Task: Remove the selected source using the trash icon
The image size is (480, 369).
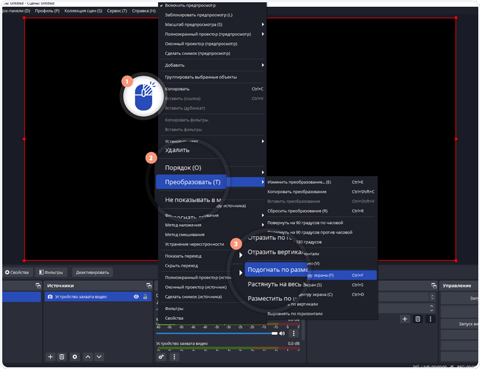Action: [x=62, y=357]
